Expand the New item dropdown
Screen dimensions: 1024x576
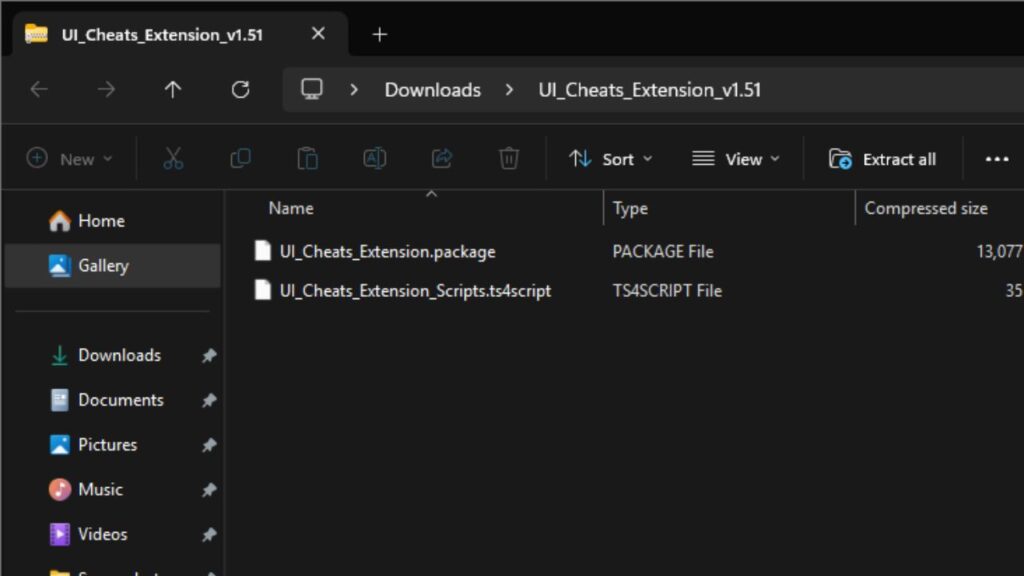tap(68, 158)
